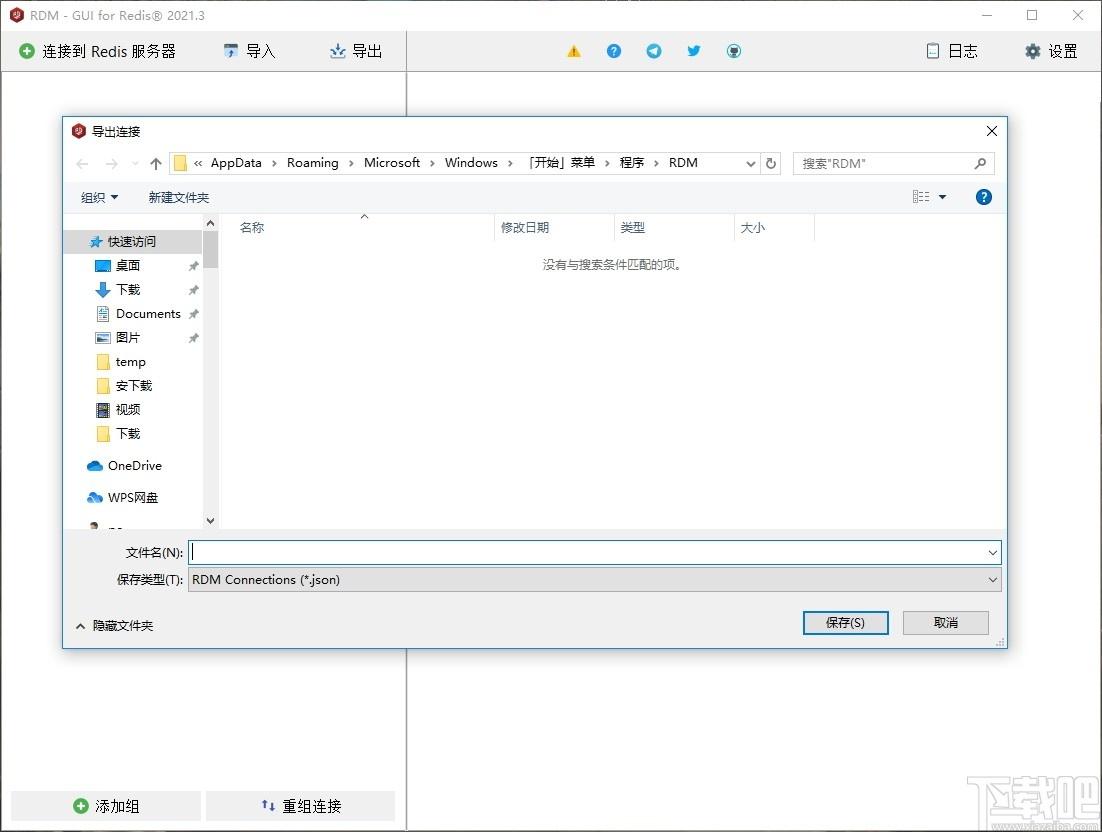Open recent locations dropdown arrow

click(135, 164)
